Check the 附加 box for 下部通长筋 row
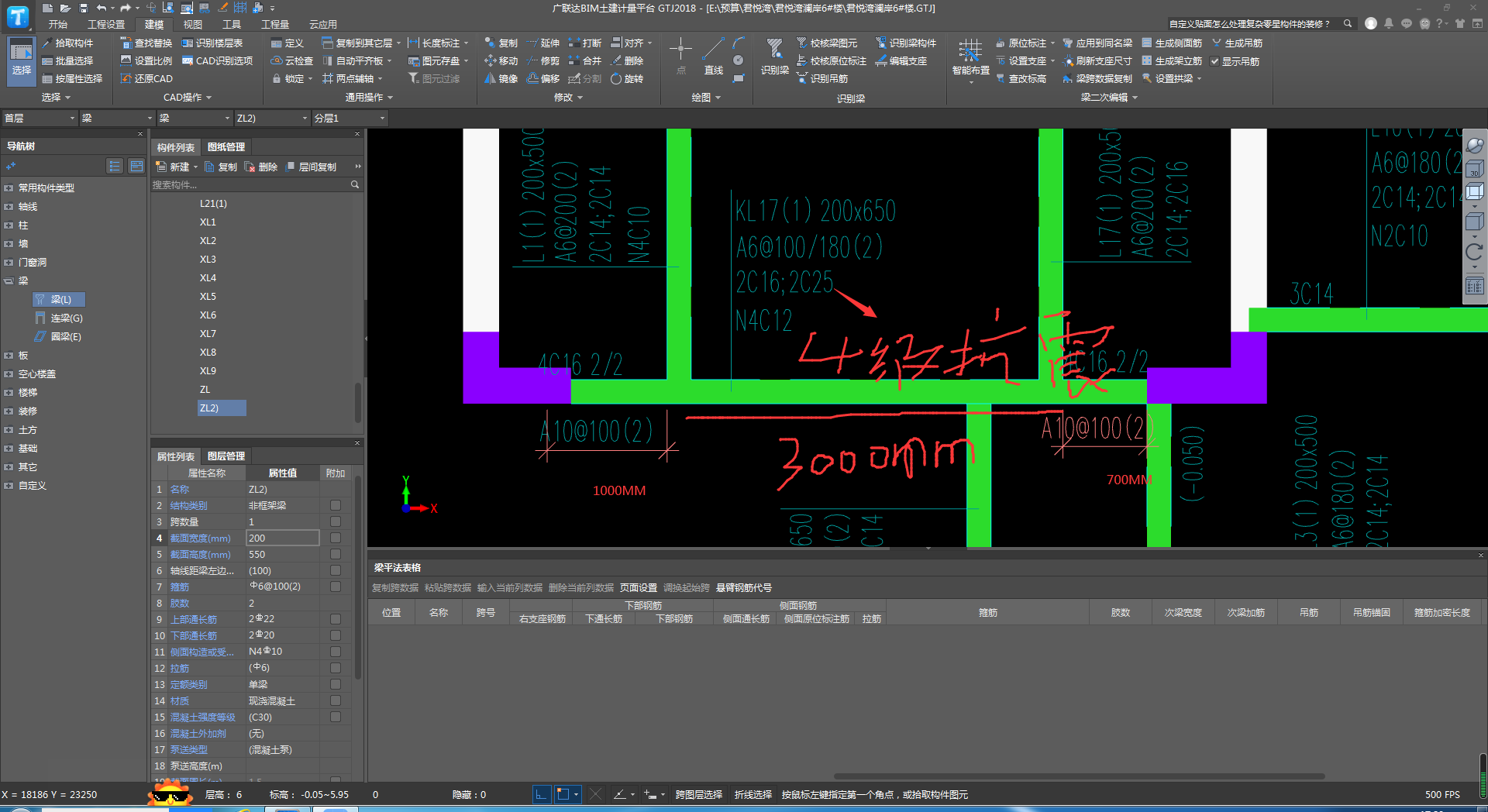Image resolution: width=1488 pixels, height=812 pixels. (x=336, y=635)
